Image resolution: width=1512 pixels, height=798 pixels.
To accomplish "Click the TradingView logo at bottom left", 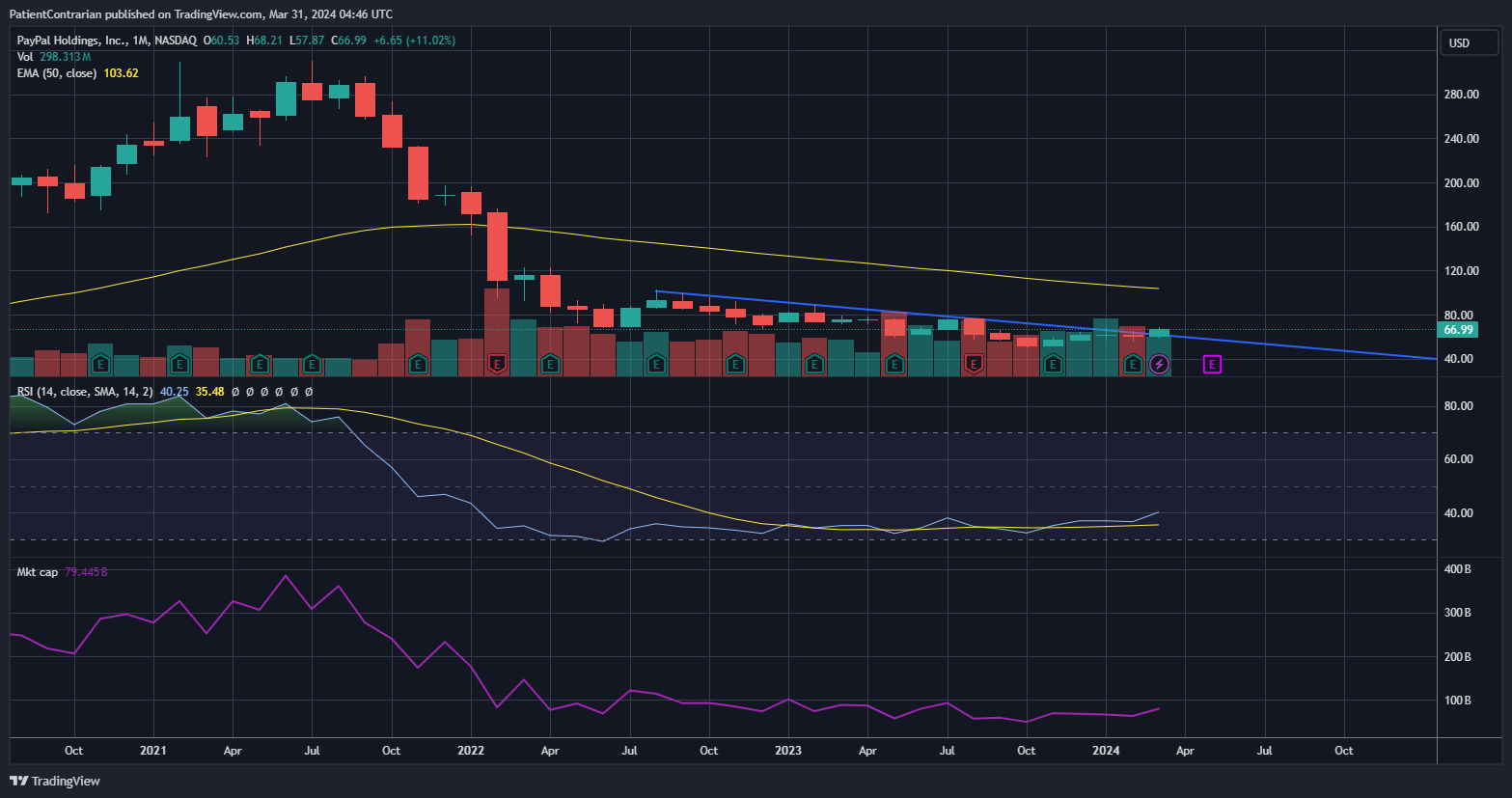I will pos(55,781).
